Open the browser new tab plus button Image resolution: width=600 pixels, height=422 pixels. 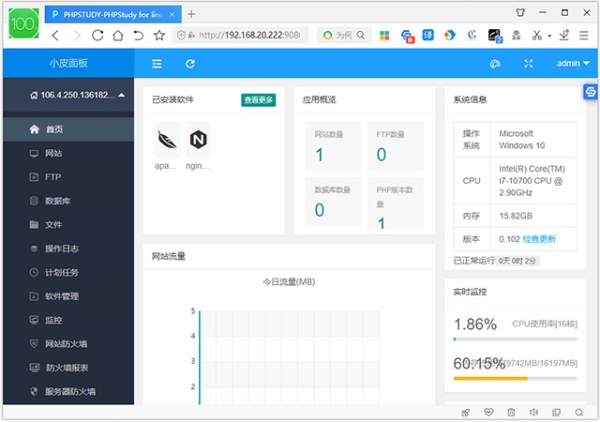point(192,13)
